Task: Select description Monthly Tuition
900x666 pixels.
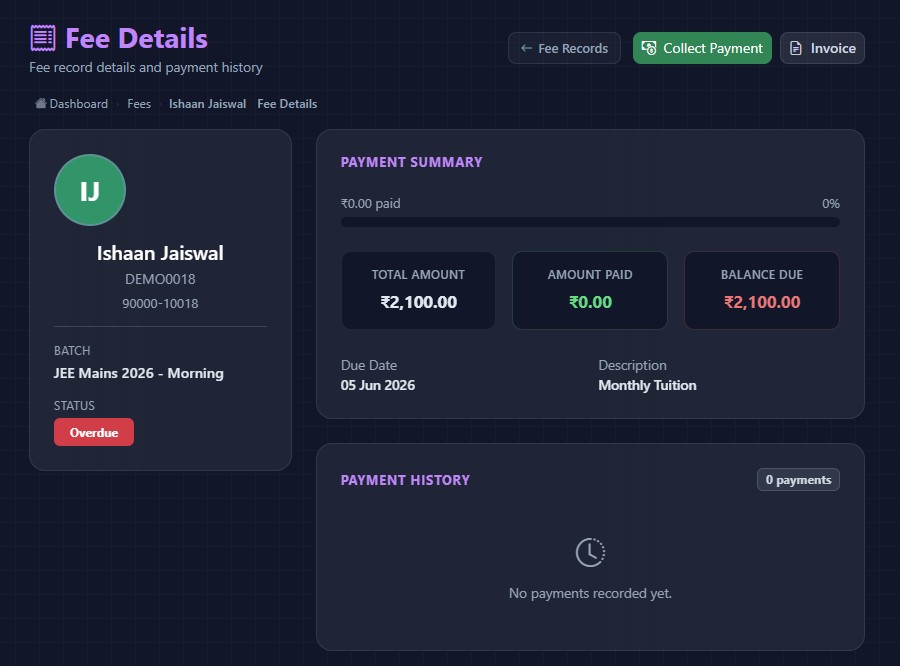Action: tap(647, 385)
